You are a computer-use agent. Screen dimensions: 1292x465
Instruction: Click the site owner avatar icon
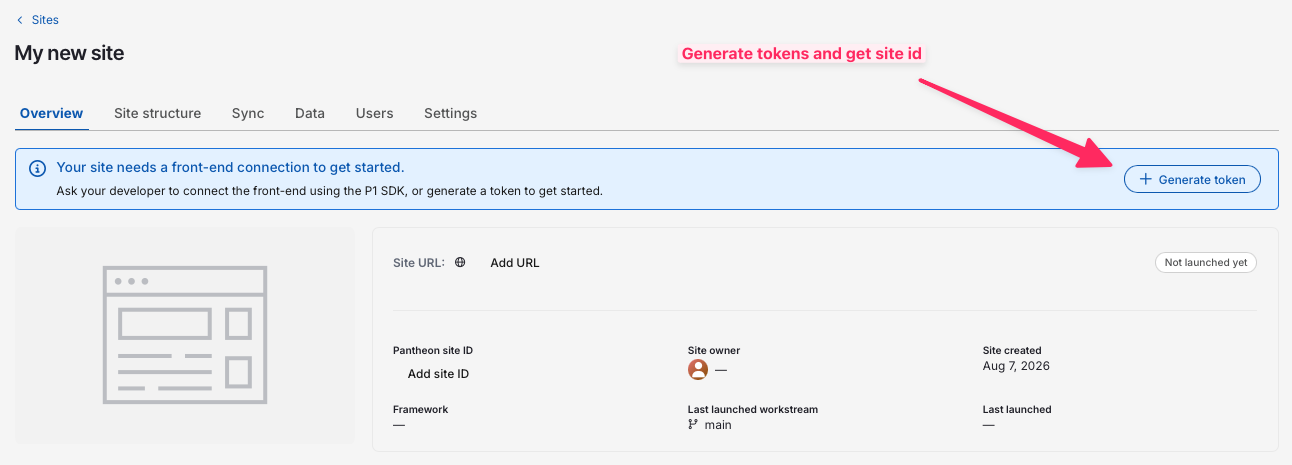point(698,370)
